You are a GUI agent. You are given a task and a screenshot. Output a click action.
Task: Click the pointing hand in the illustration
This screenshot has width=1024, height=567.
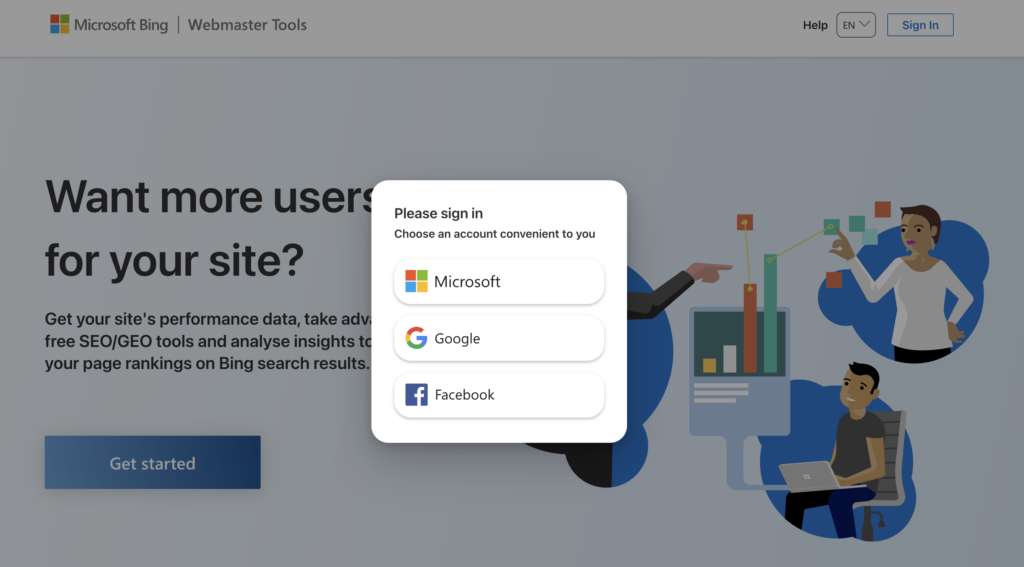(710, 271)
